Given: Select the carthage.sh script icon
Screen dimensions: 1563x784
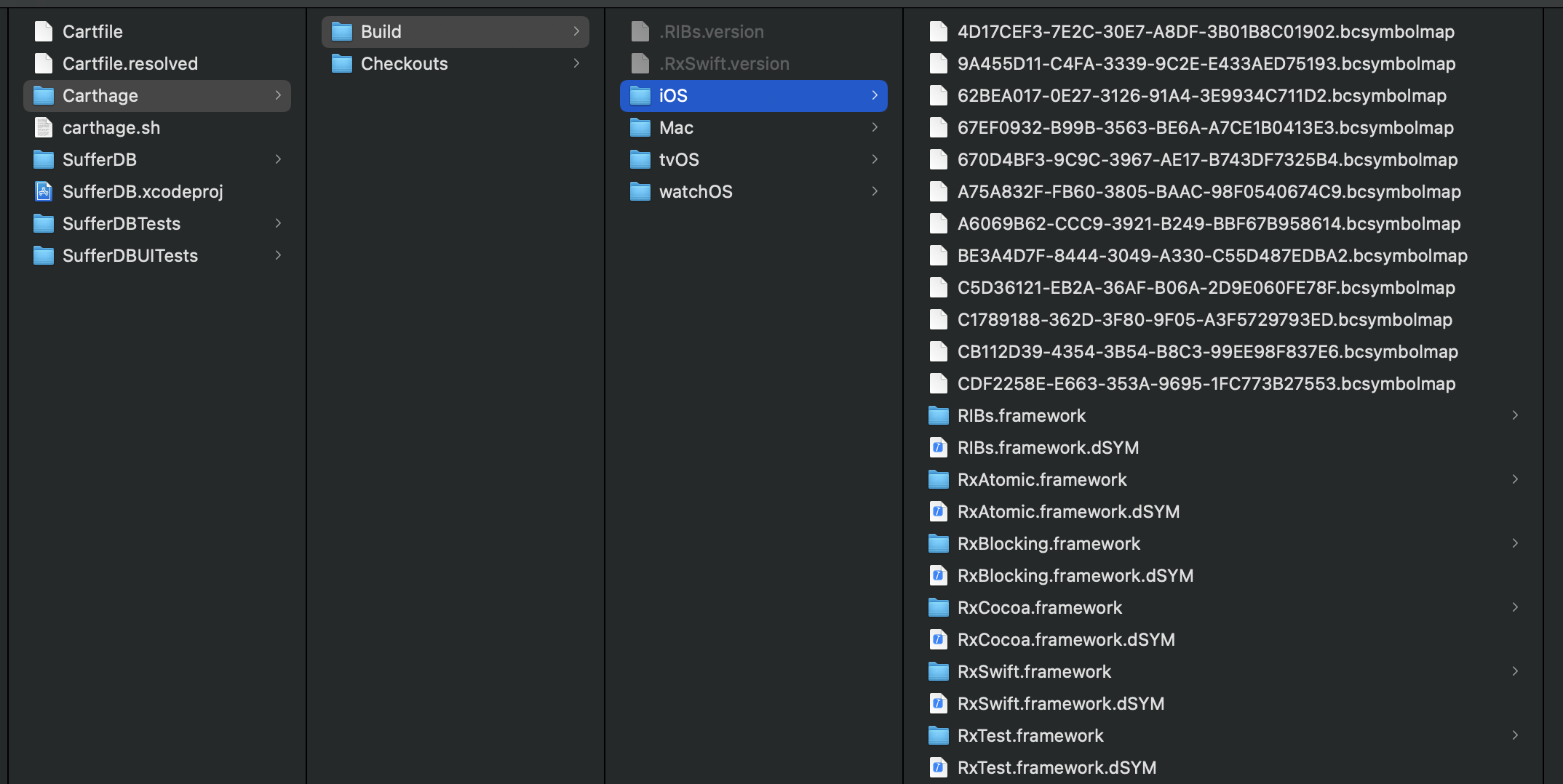Looking at the screenshot, I should pyautogui.click(x=44, y=127).
